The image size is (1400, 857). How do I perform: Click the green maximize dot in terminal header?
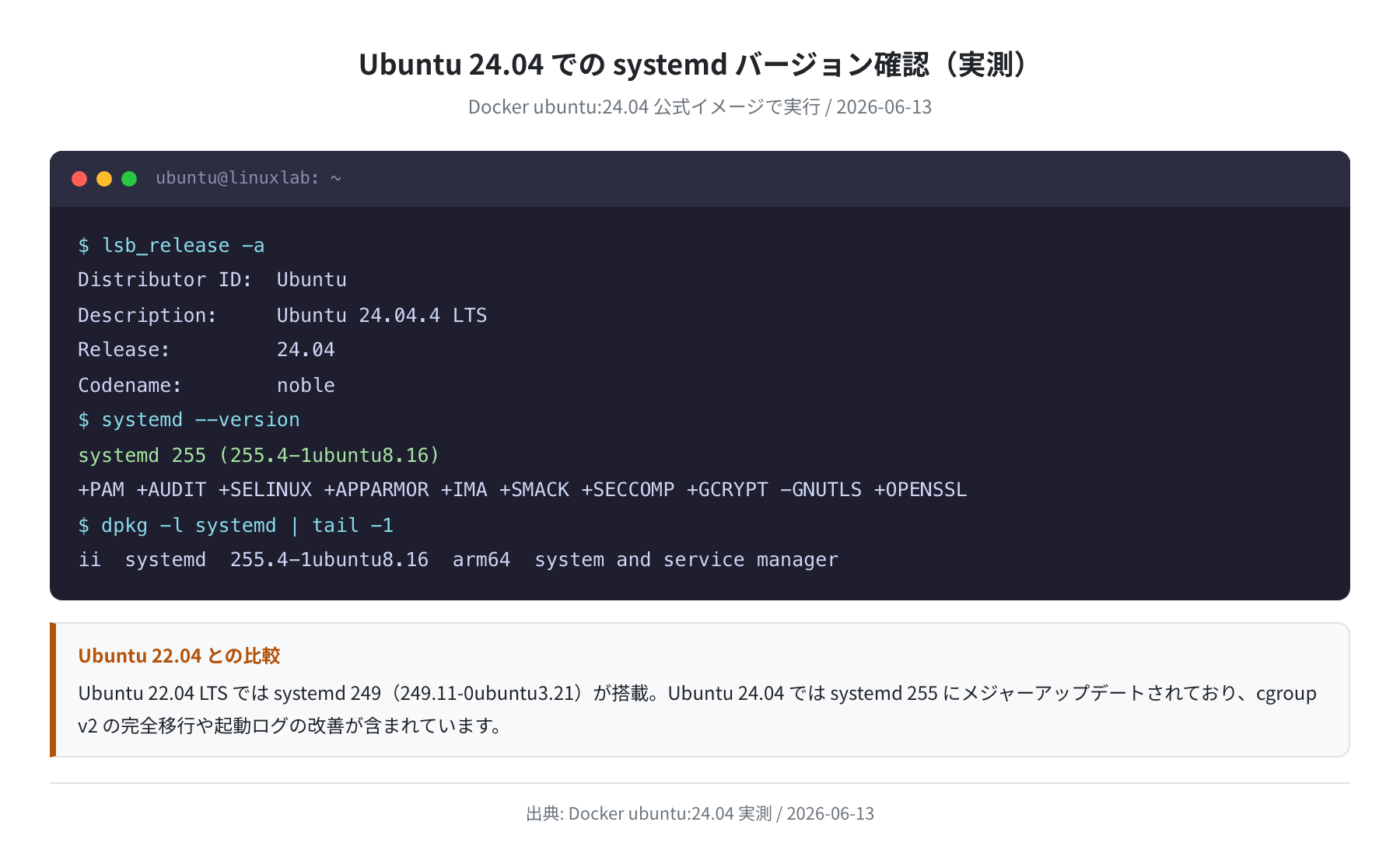pyautogui.click(x=129, y=179)
